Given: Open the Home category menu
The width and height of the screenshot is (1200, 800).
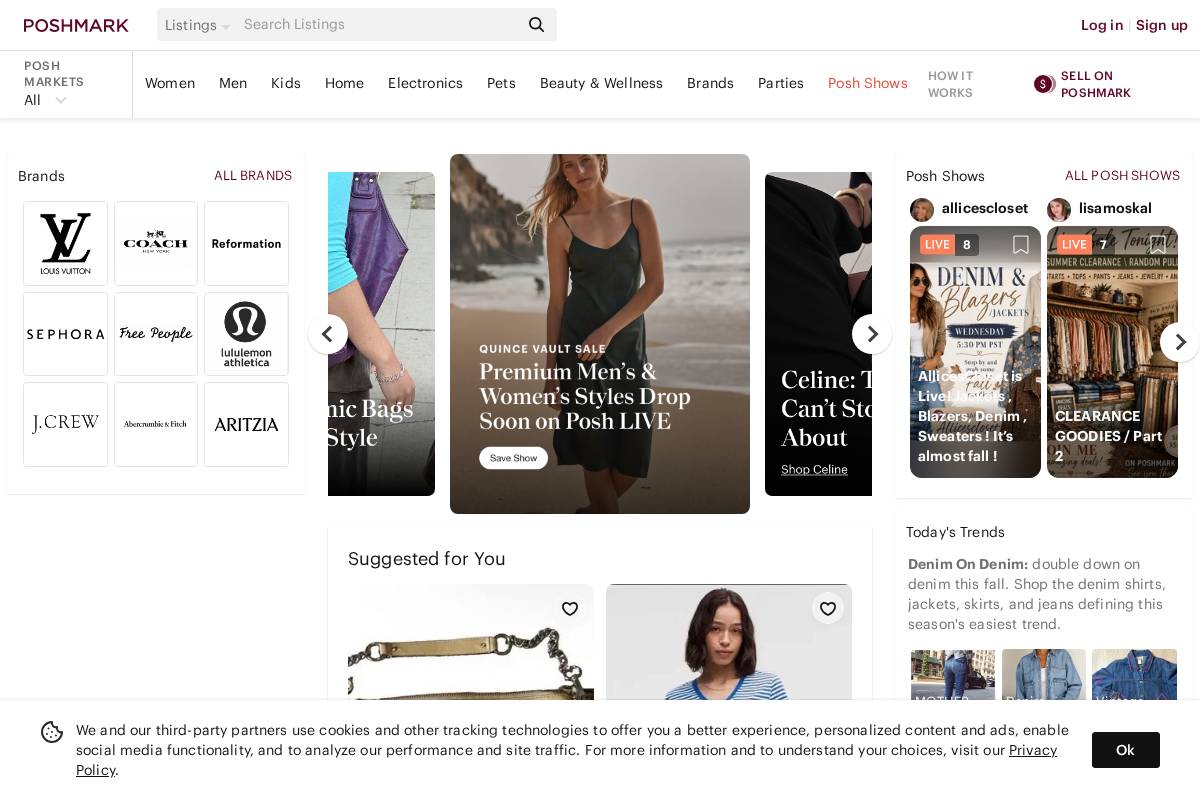Looking at the screenshot, I should pos(344,83).
